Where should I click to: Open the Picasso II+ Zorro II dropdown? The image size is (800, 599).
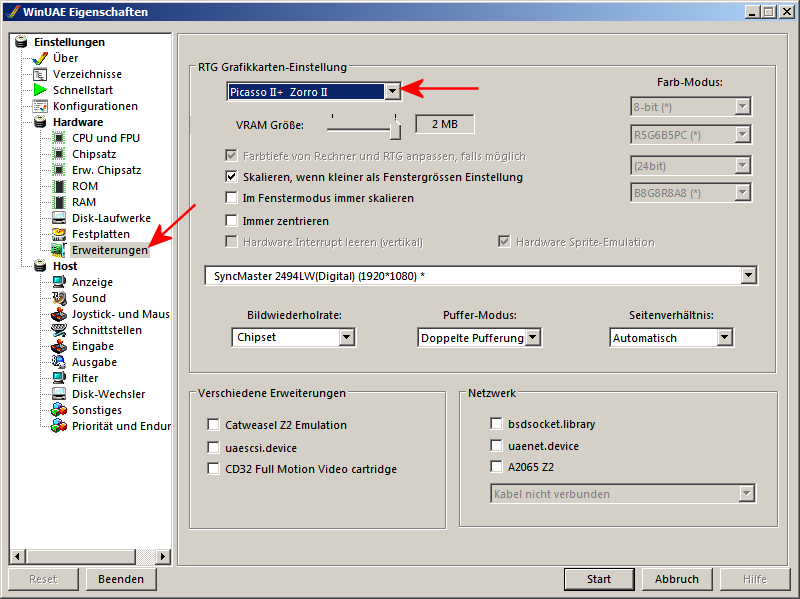tap(392, 91)
